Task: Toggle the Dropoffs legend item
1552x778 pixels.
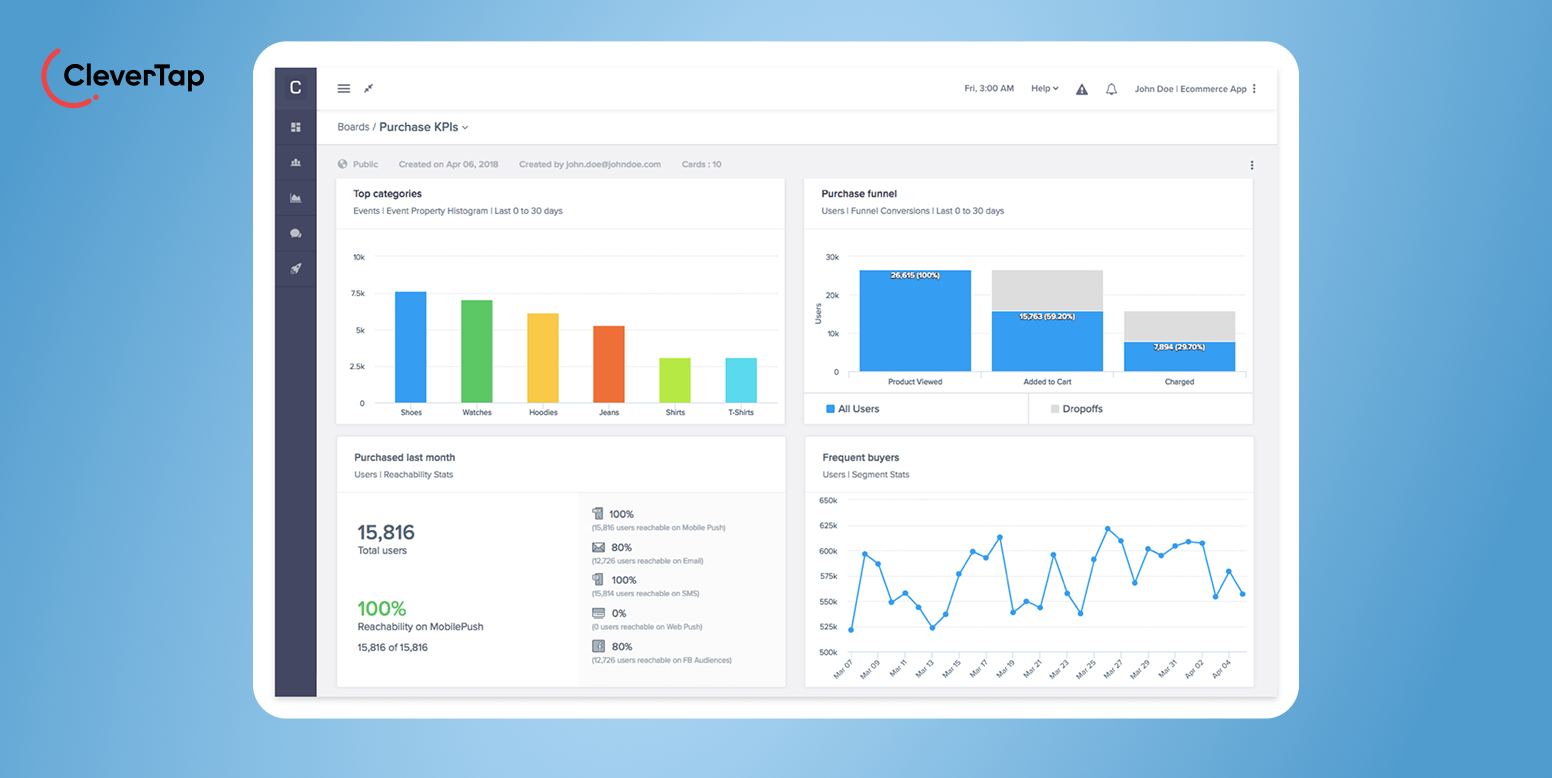Action: (1077, 409)
